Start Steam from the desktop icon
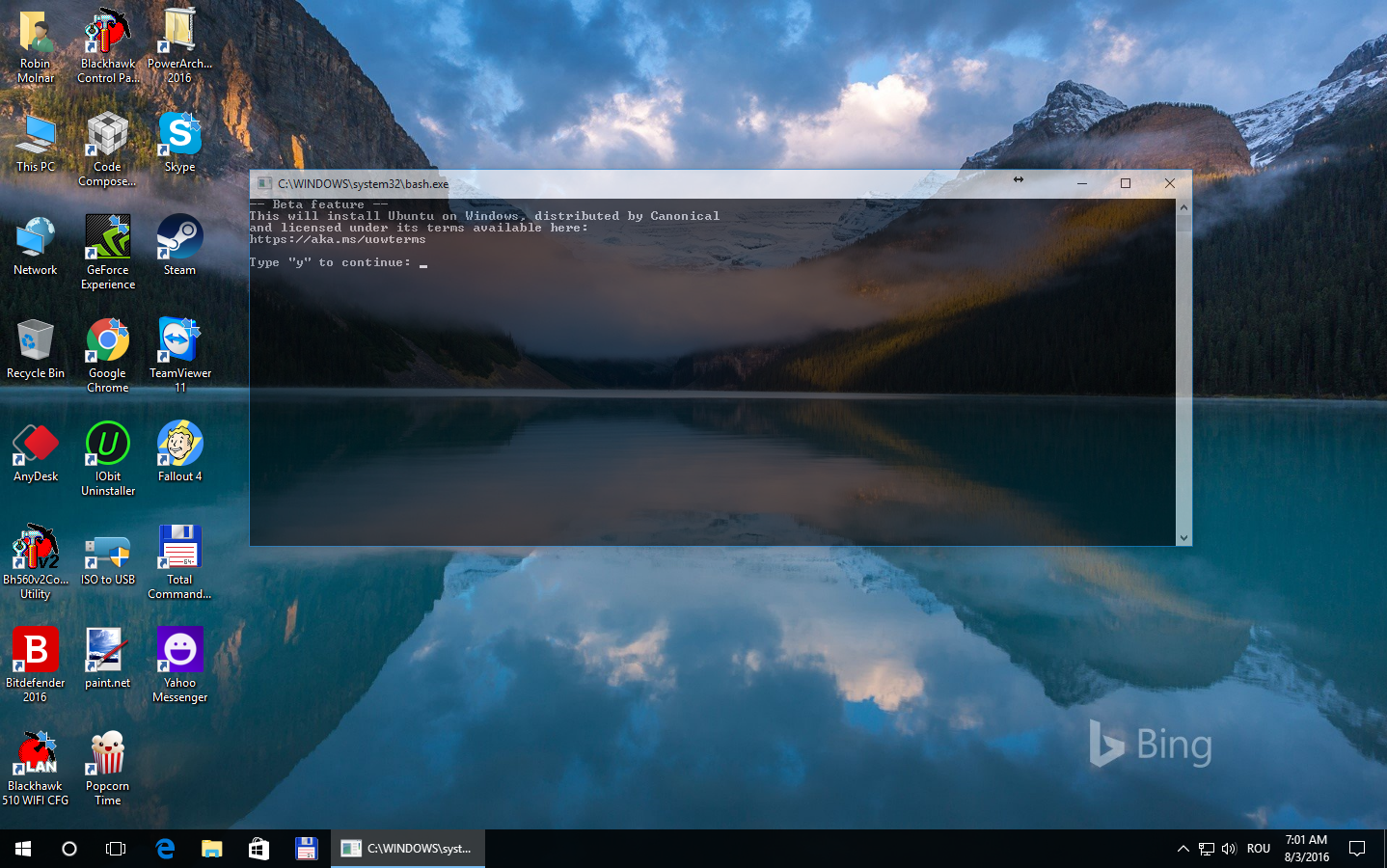The image size is (1387, 868). (179, 246)
